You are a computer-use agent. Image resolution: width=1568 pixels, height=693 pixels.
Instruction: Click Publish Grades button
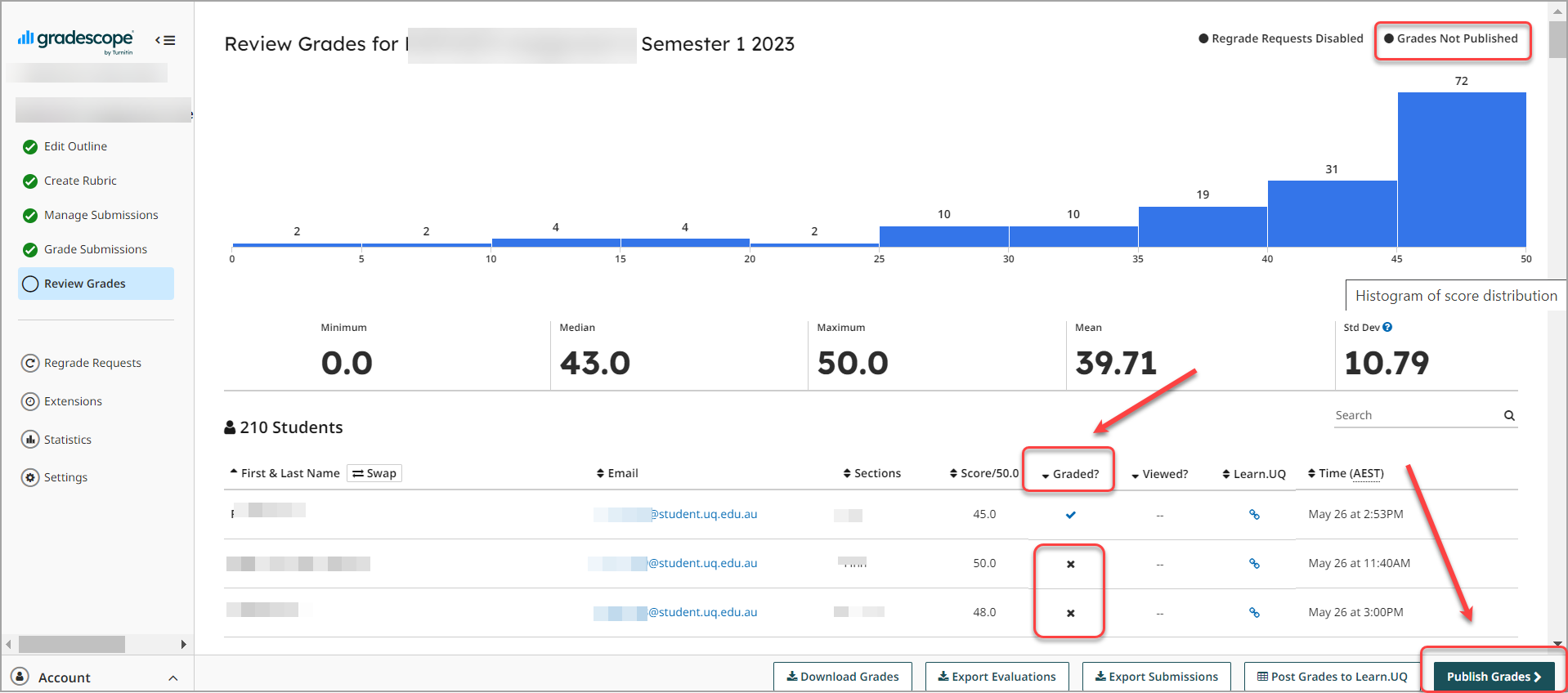coord(1494,677)
